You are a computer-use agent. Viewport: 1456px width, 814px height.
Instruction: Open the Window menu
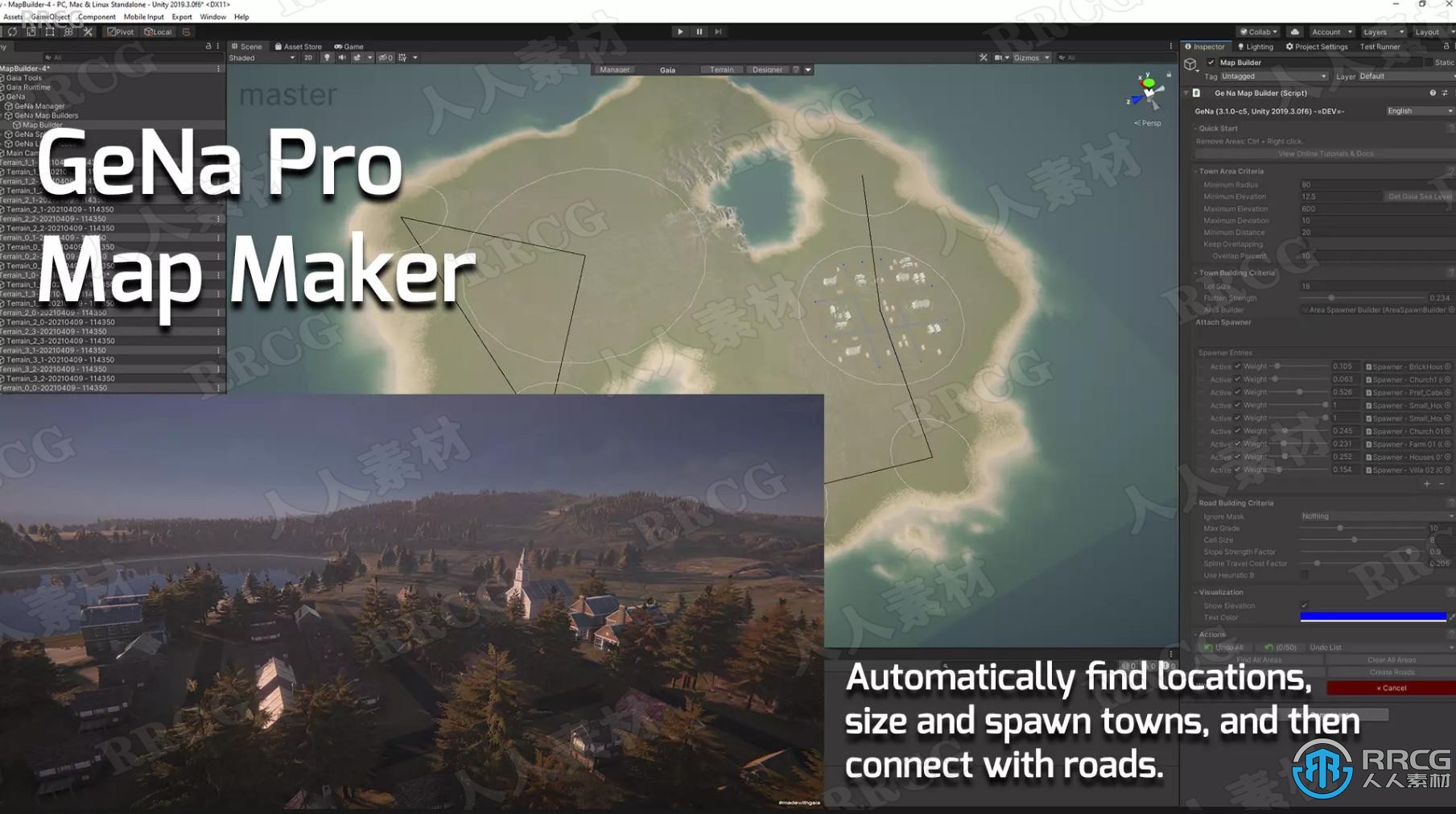click(212, 17)
